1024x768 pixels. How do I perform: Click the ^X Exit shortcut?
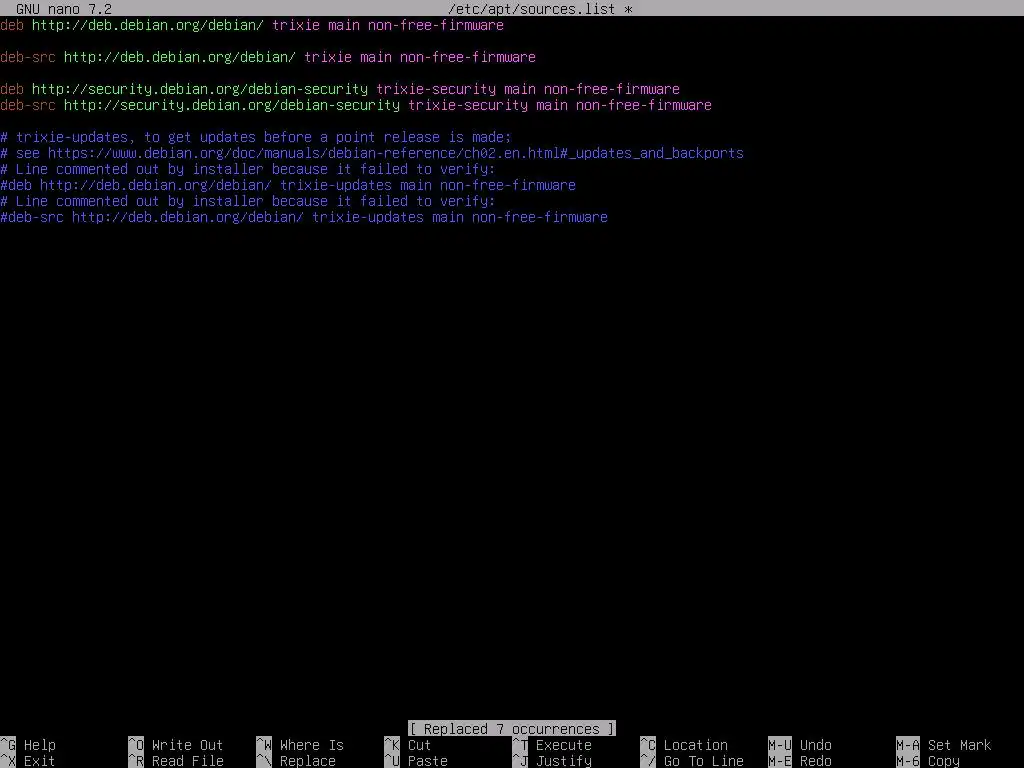(x=28, y=761)
